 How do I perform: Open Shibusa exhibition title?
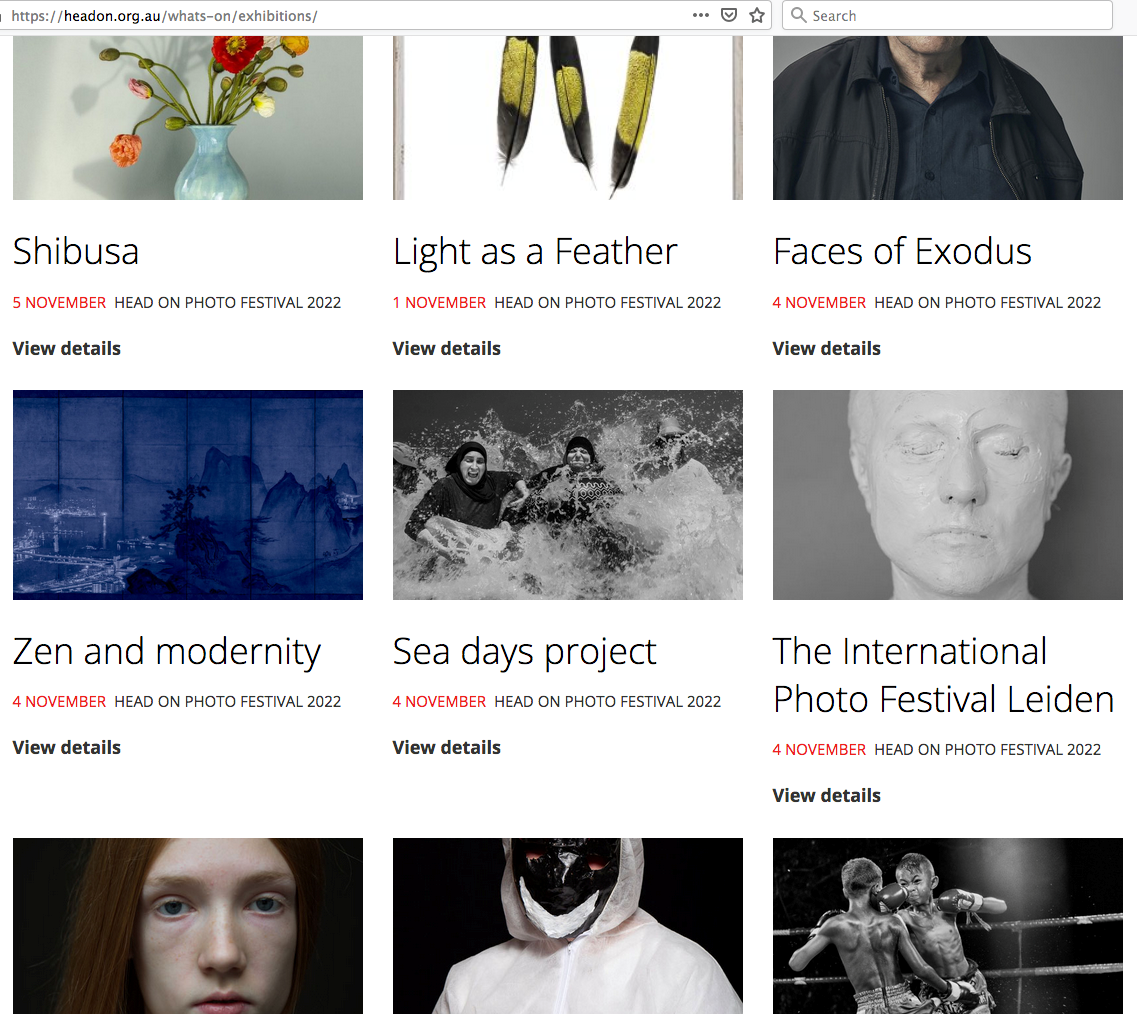click(75, 252)
